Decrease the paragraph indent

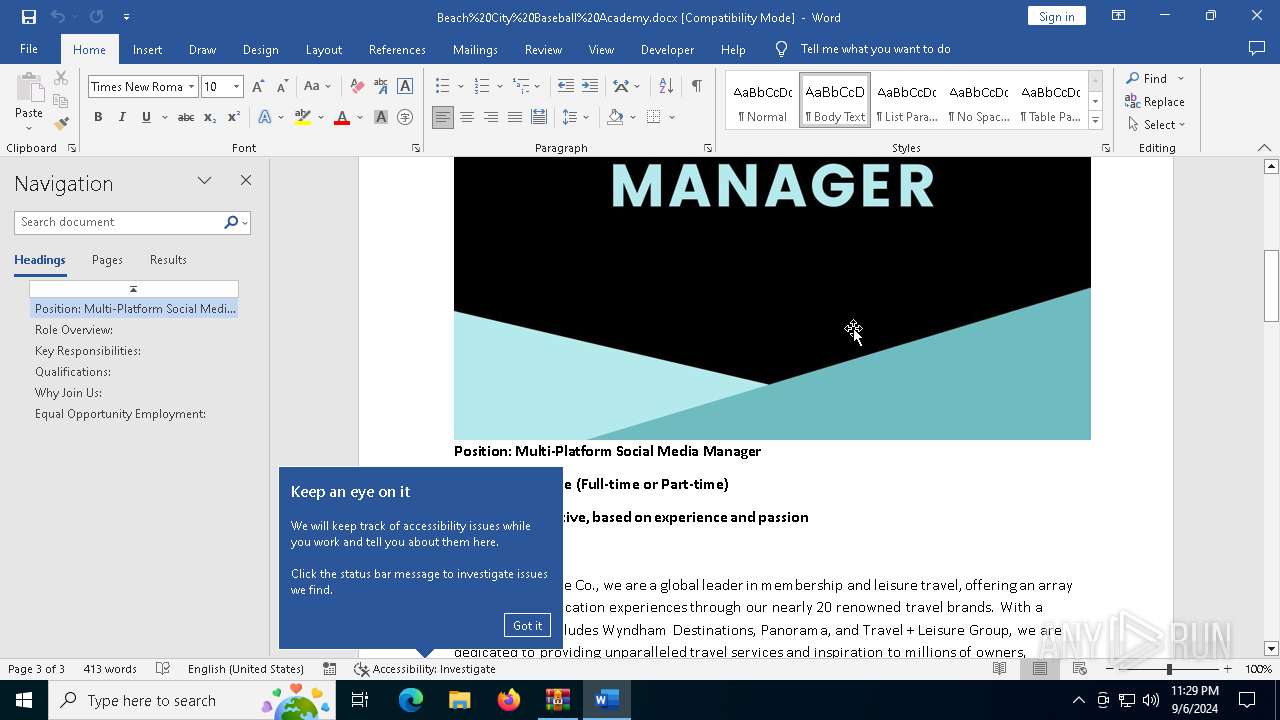pos(566,87)
